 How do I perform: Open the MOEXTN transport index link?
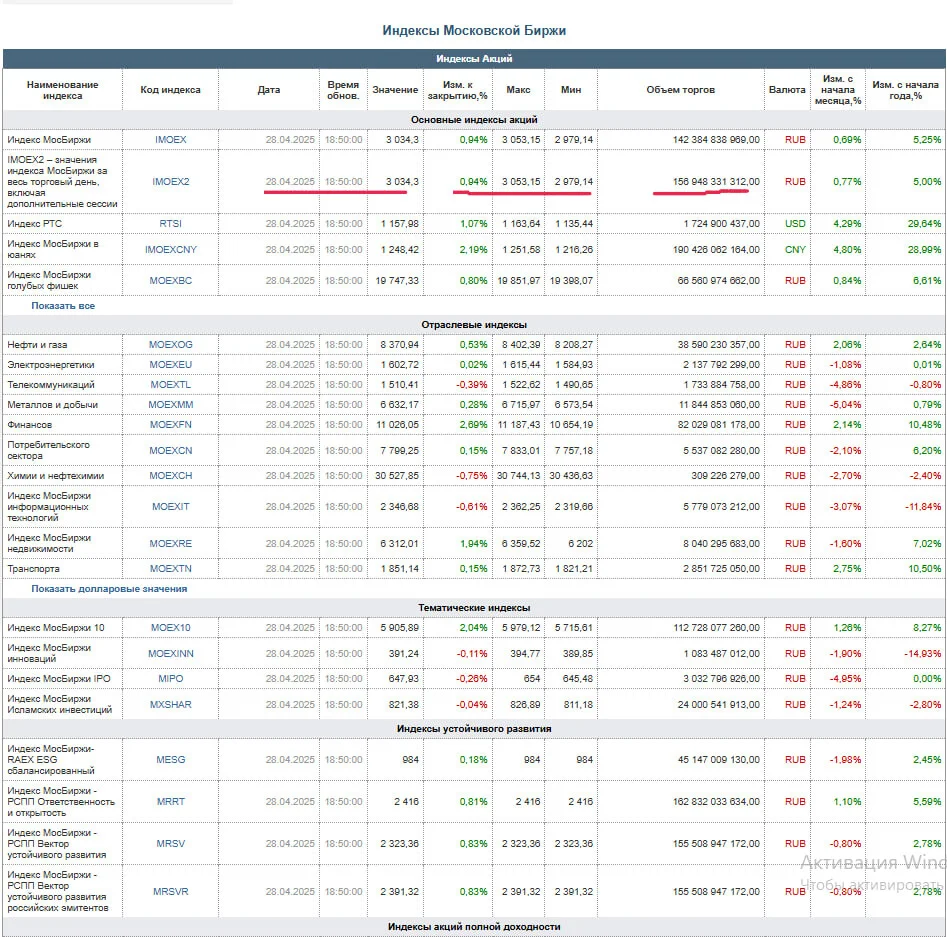click(170, 568)
